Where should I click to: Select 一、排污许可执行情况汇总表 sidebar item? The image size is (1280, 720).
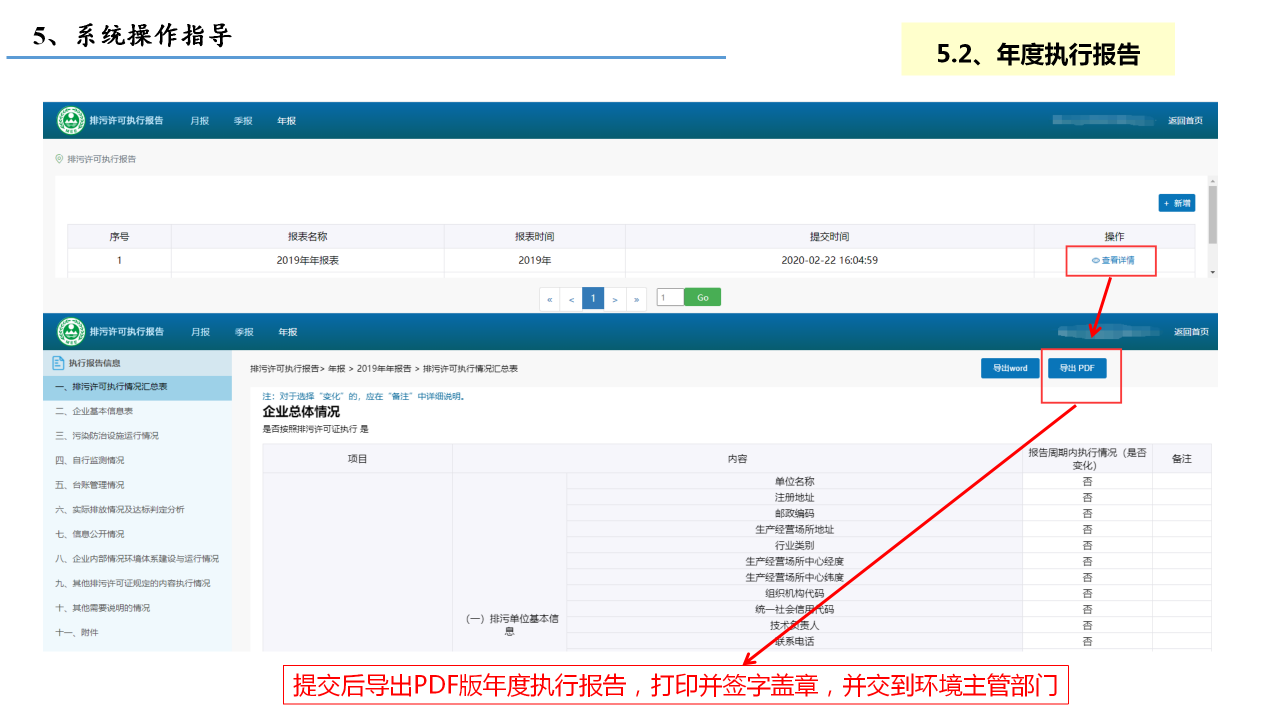pos(111,387)
